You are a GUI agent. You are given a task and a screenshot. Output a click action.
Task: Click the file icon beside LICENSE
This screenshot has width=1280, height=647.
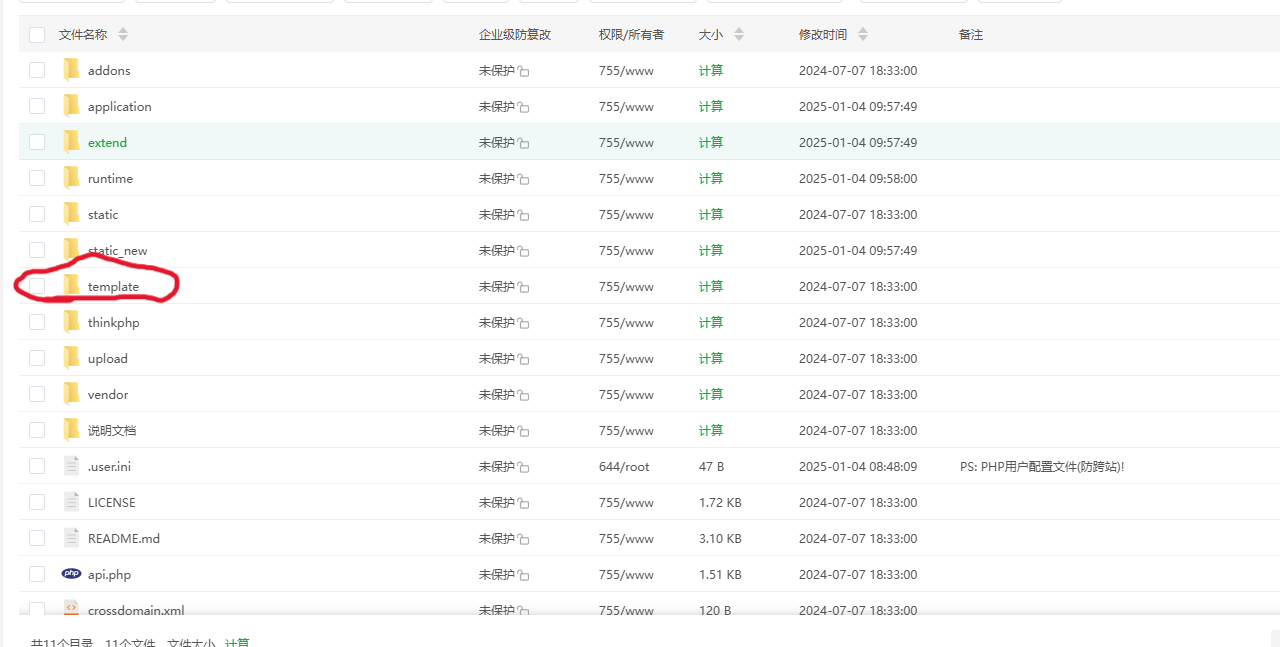pos(71,501)
